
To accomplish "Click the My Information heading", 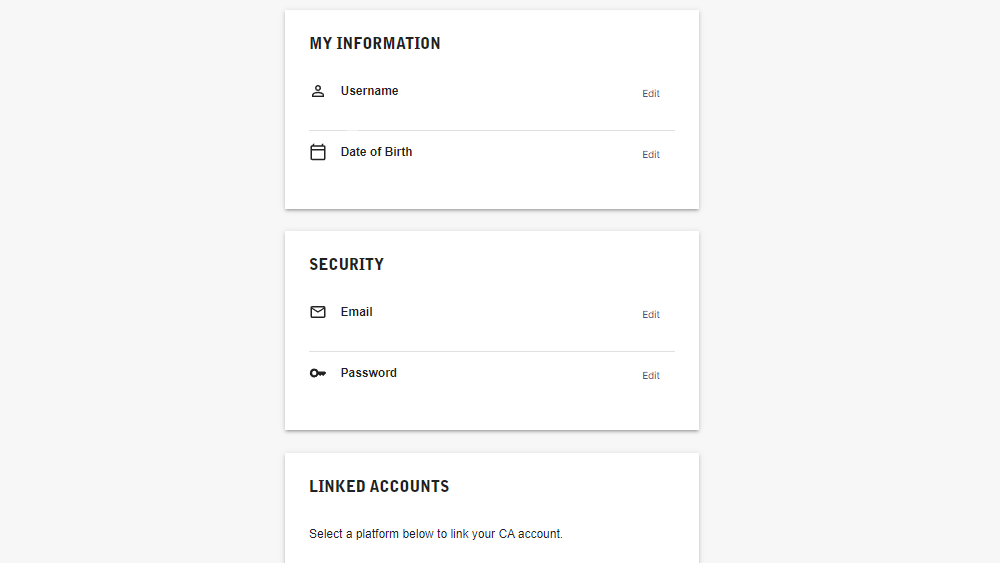I will tap(375, 43).
